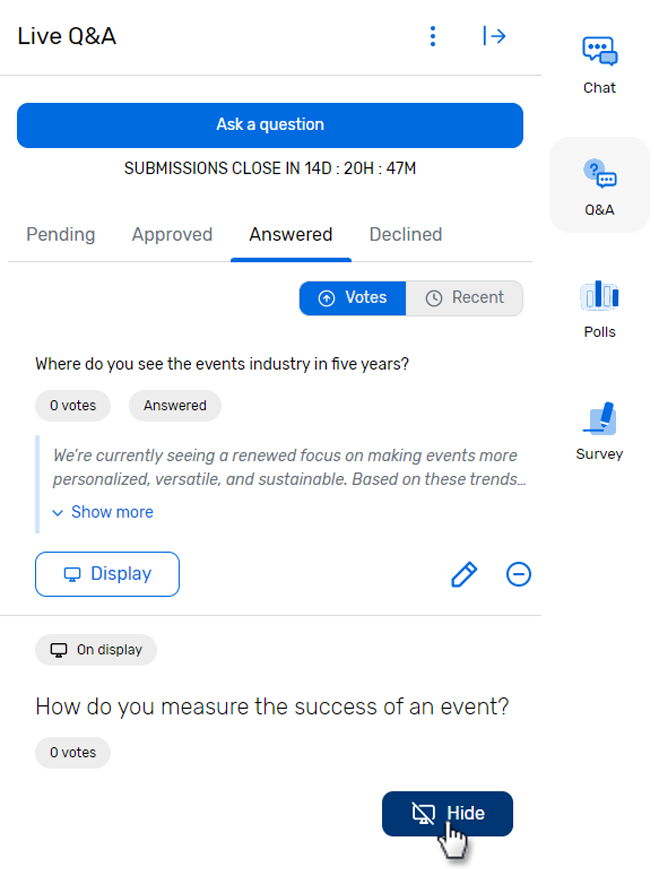This screenshot has width=654, height=869.
Task: Switch to the Pending tab
Action: coord(61,235)
